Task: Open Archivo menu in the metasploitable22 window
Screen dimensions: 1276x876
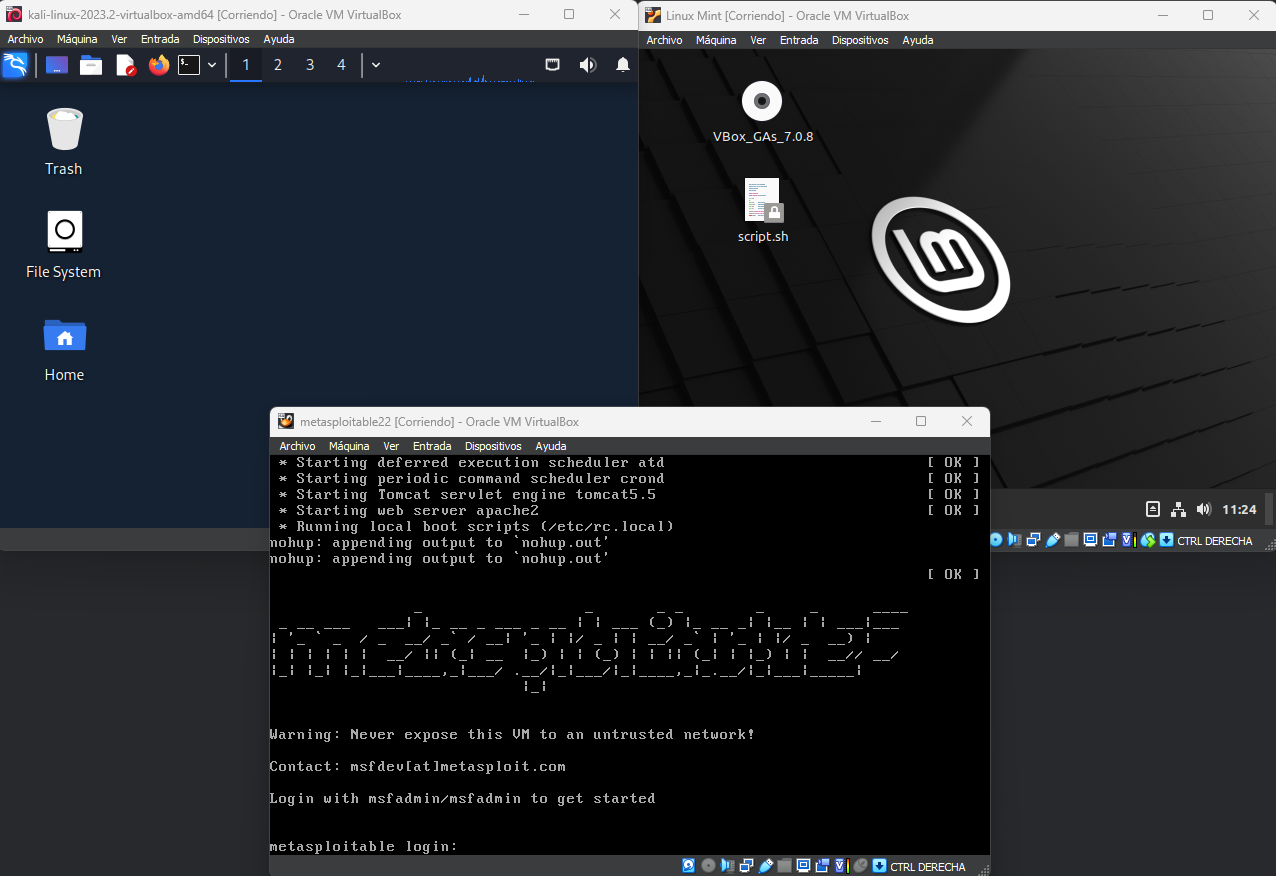Action: (297, 446)
